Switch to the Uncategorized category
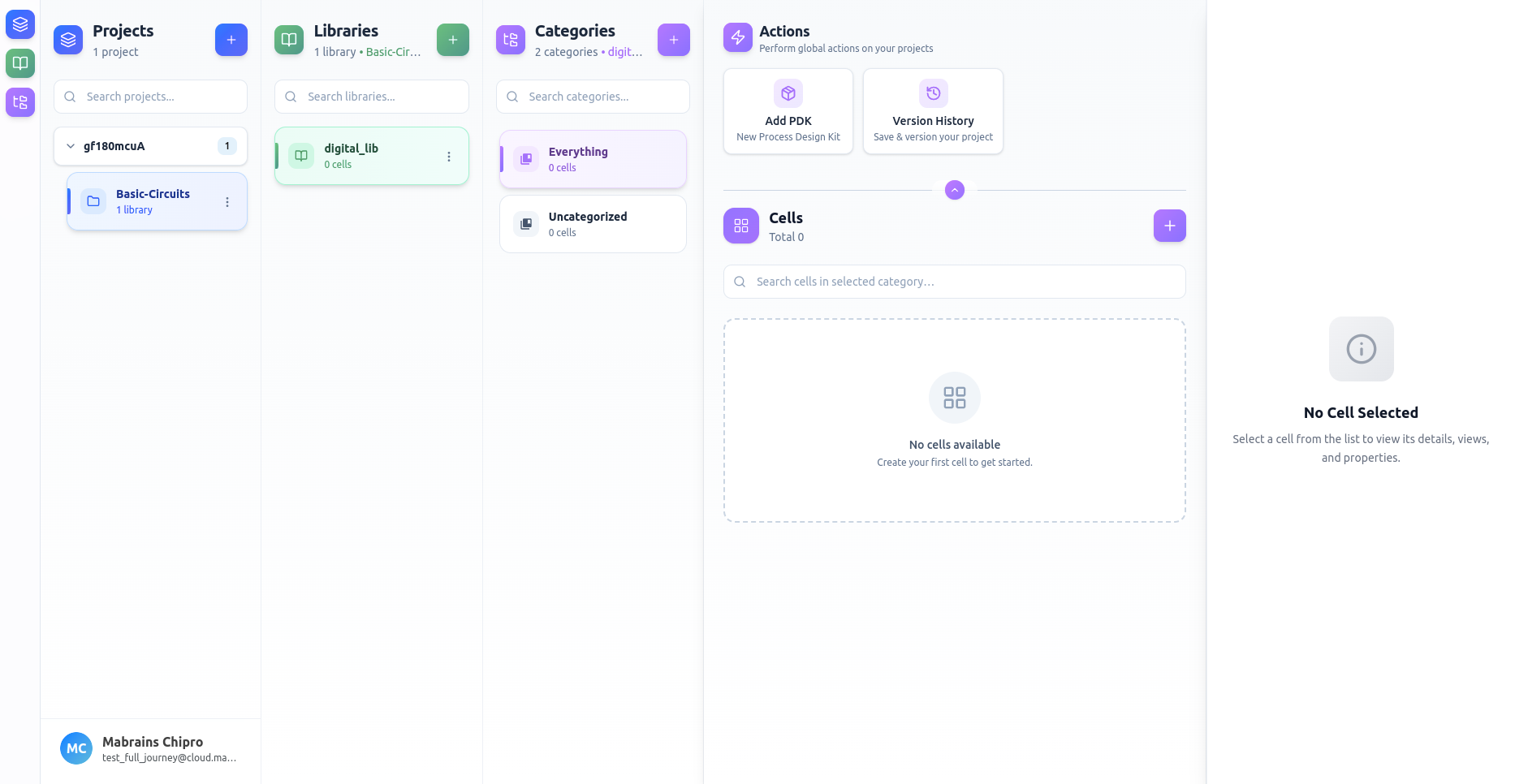1515x784 pixels. 593,223
